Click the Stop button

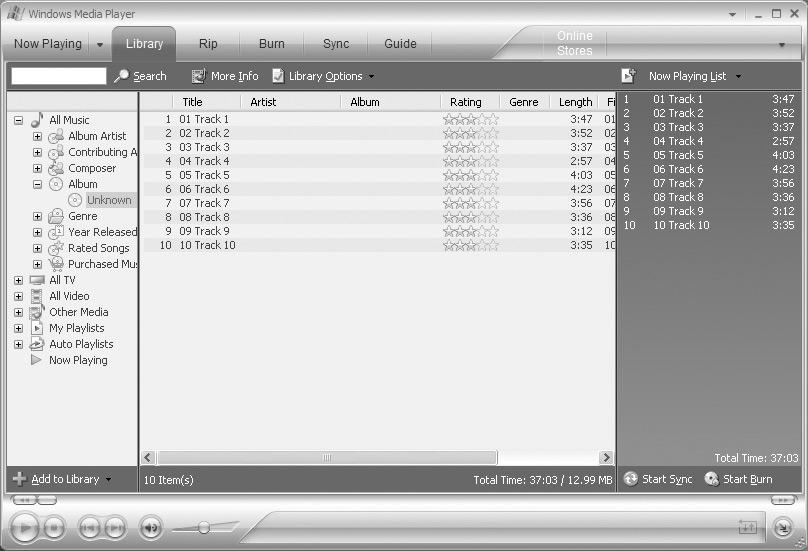(x=54, y=528)
